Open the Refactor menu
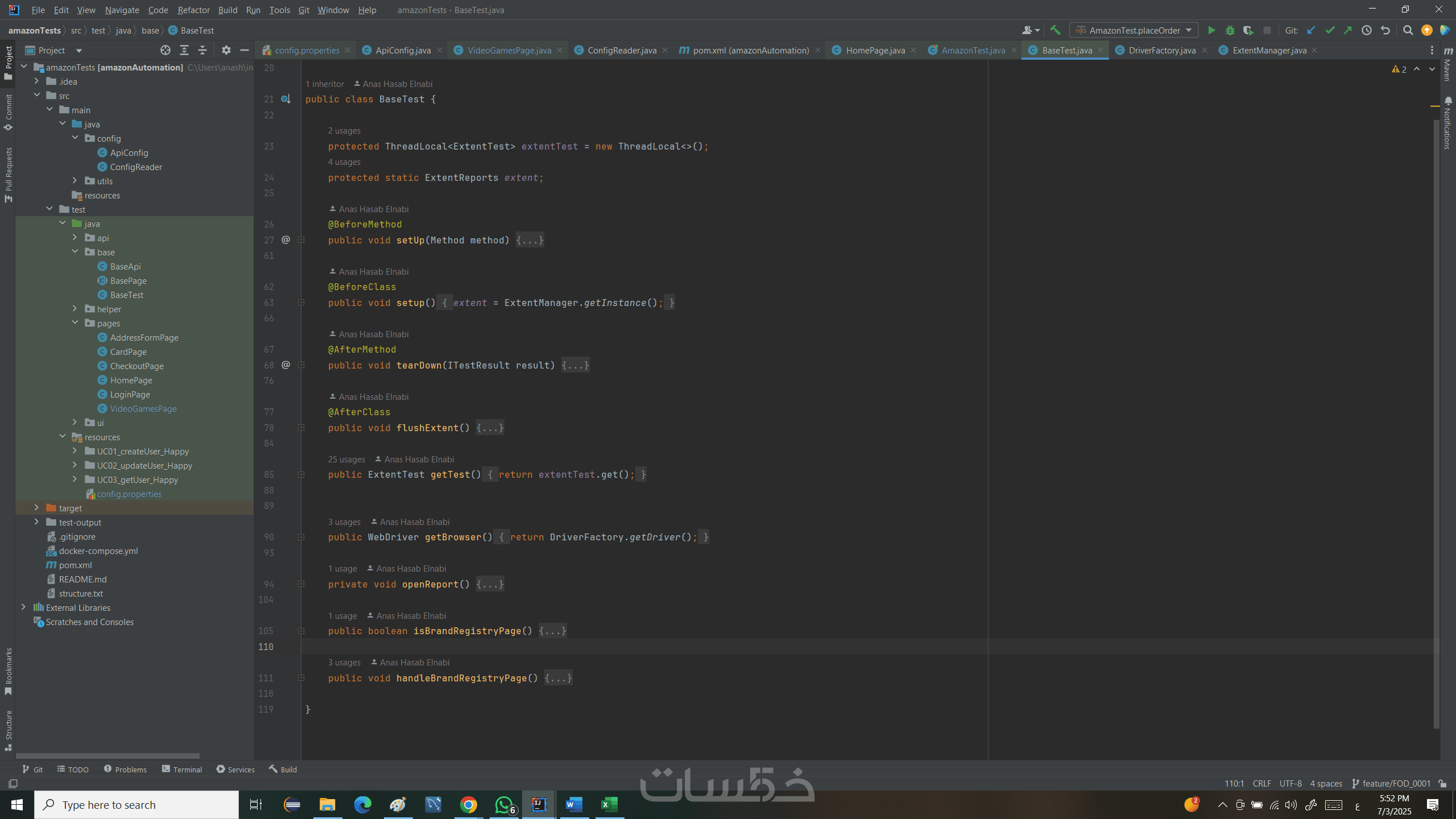 (x=193, y=10)
